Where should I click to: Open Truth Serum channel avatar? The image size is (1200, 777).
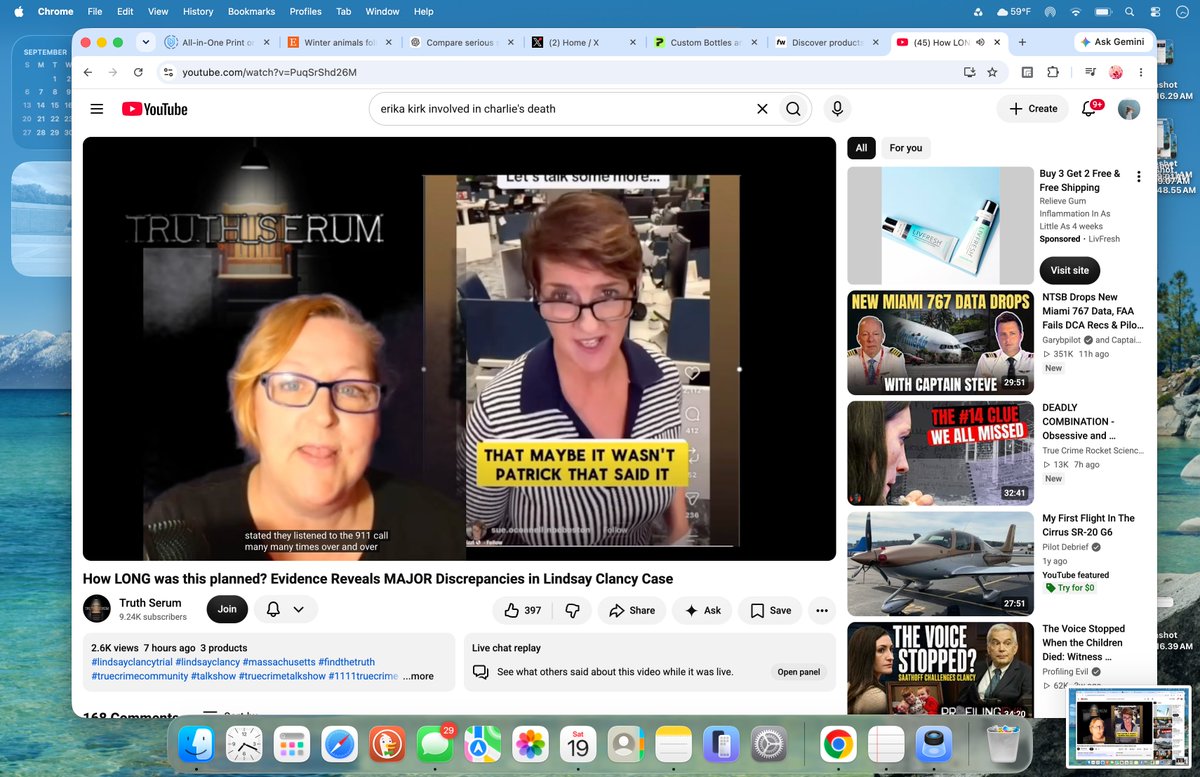click(97, 609)
